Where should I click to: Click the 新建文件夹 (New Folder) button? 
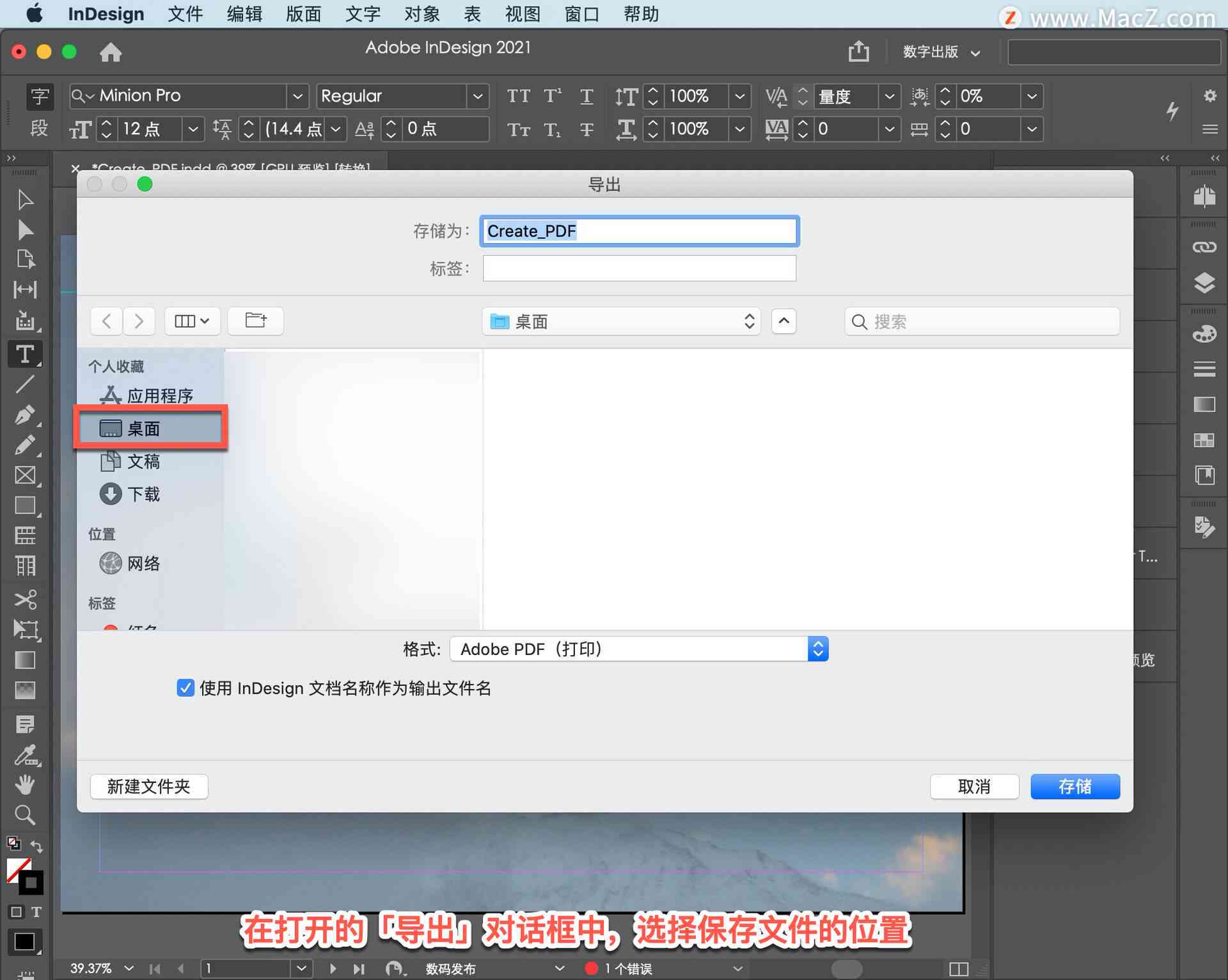point(149,786)
